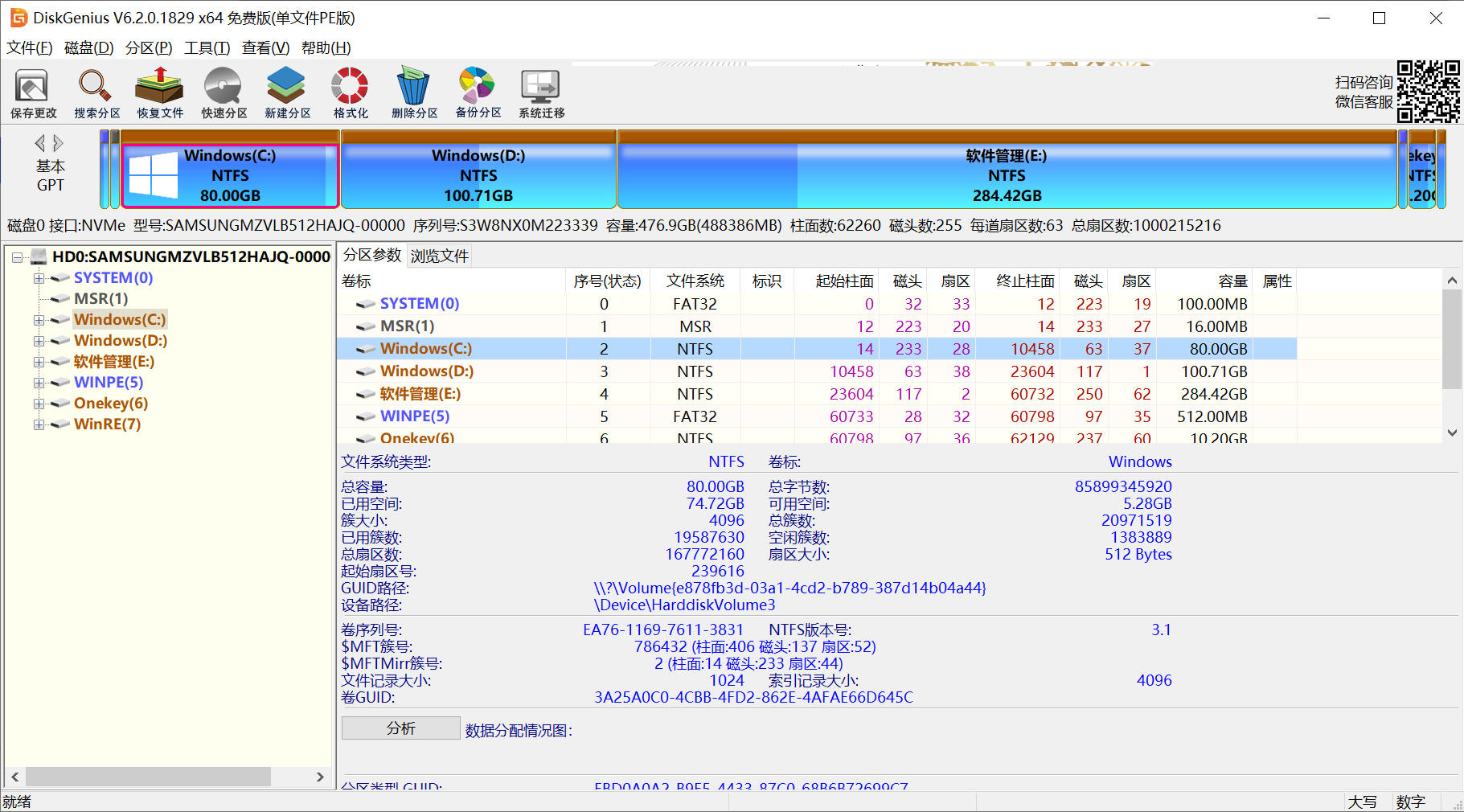Launch the 系统迁移 system migration tool
This screenshot has width=1464, height=812.
[x=541, y=93]
